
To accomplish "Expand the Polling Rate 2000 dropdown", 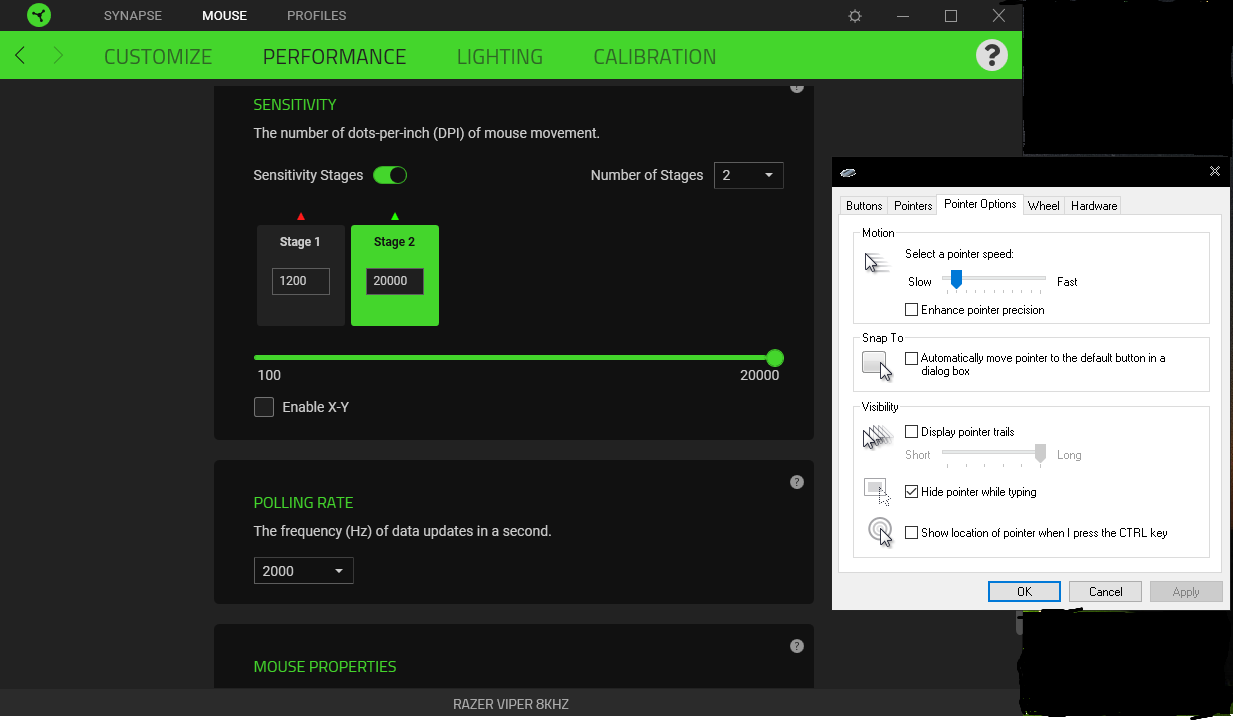I will [x=303, y=571].
